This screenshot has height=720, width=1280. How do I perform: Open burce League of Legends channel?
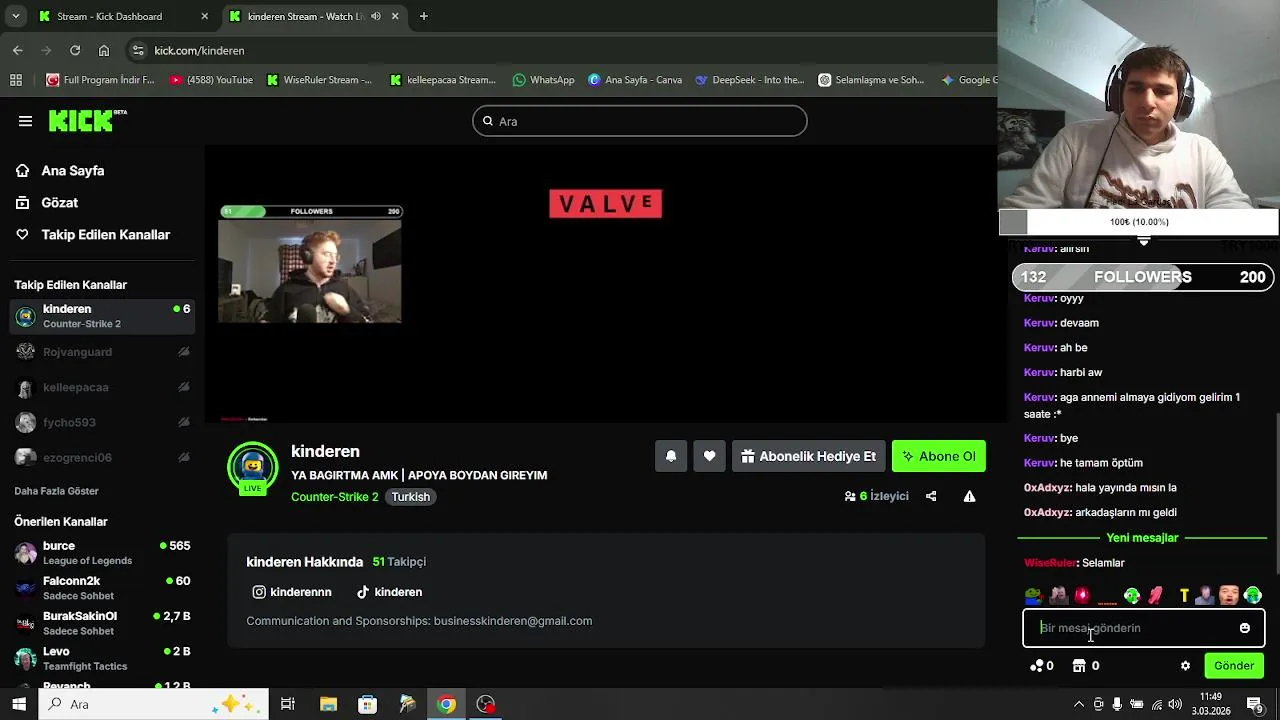click(102, 553)
